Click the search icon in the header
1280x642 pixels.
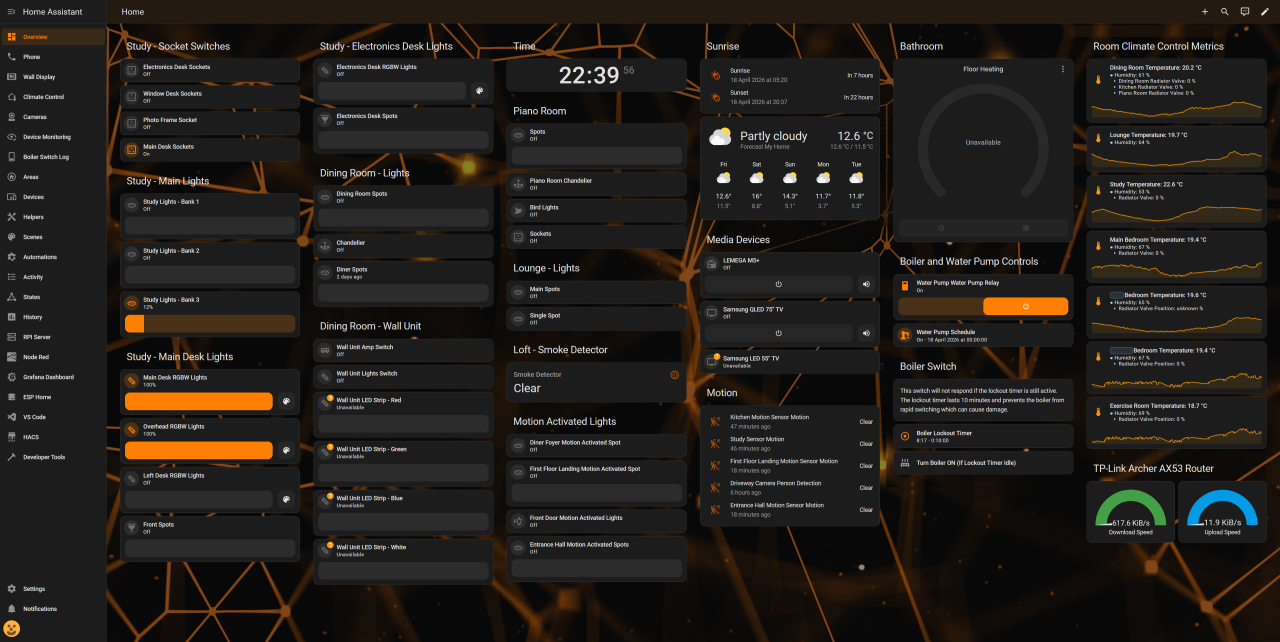(1224, 11)
